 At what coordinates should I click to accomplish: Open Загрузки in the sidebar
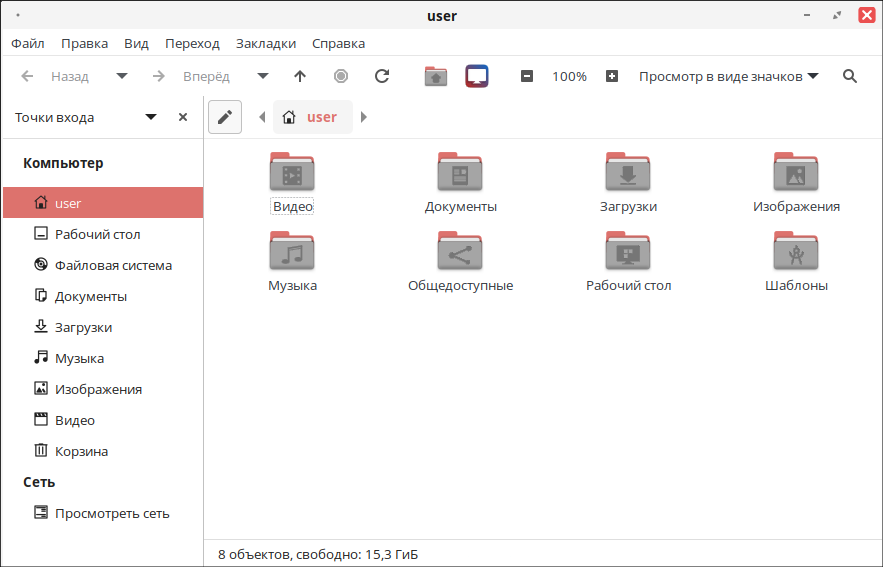(103, 327)
